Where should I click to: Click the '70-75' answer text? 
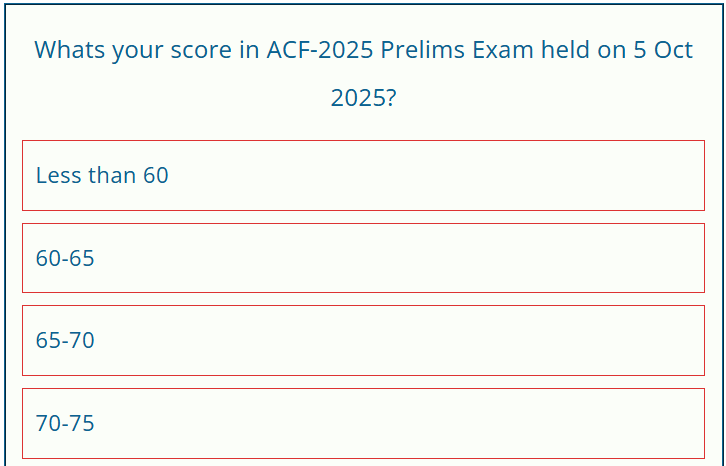point(65,423)
